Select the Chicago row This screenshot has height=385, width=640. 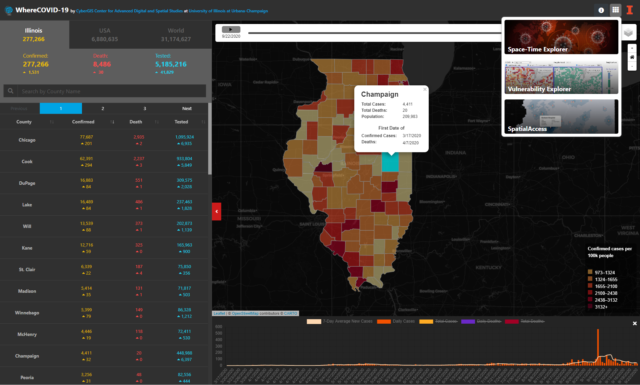pyautogui.click(x=104, y=140)
